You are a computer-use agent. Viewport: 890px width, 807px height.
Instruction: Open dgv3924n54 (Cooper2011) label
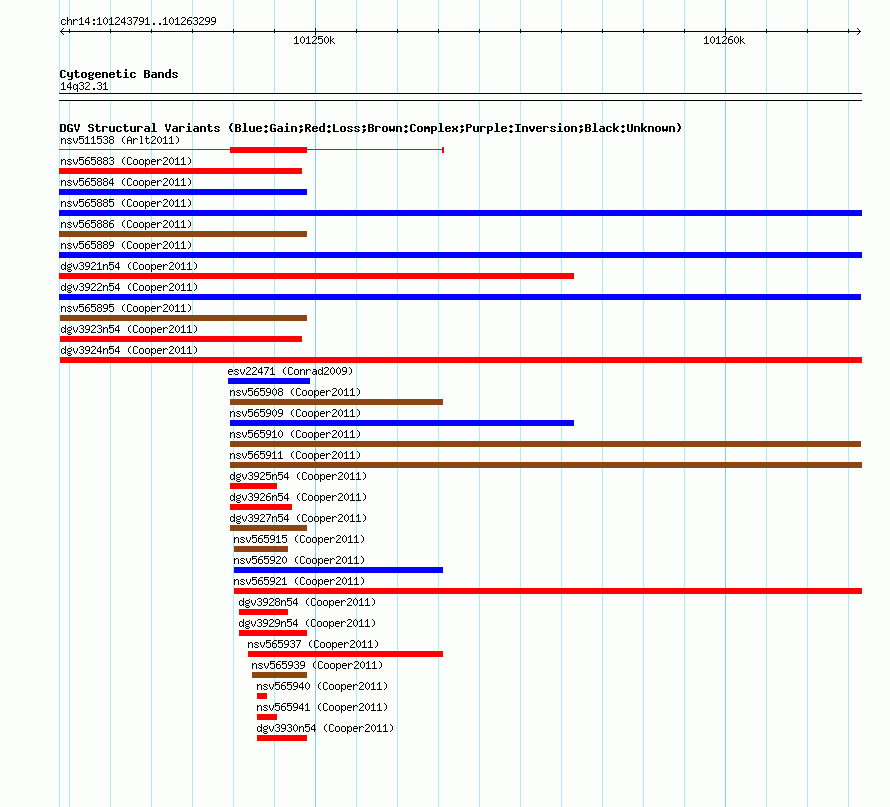point(129,350)
